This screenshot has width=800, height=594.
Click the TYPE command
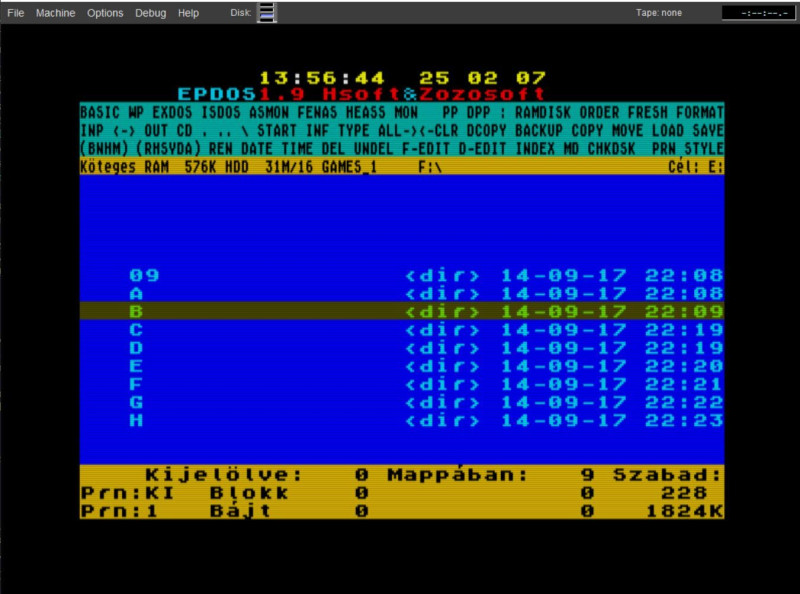pos(353,131)
